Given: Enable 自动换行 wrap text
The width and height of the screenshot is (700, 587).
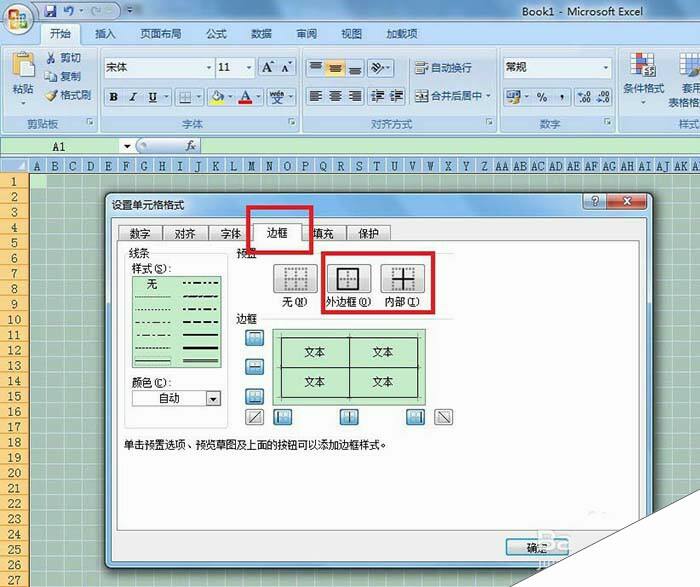Looking at the screenshot, I should click(443, 68).
